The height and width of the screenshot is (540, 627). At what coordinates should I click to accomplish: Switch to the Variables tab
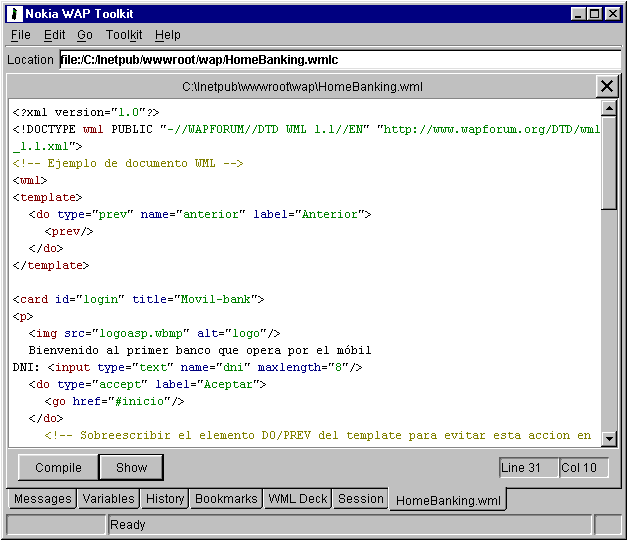click(108, 499)
